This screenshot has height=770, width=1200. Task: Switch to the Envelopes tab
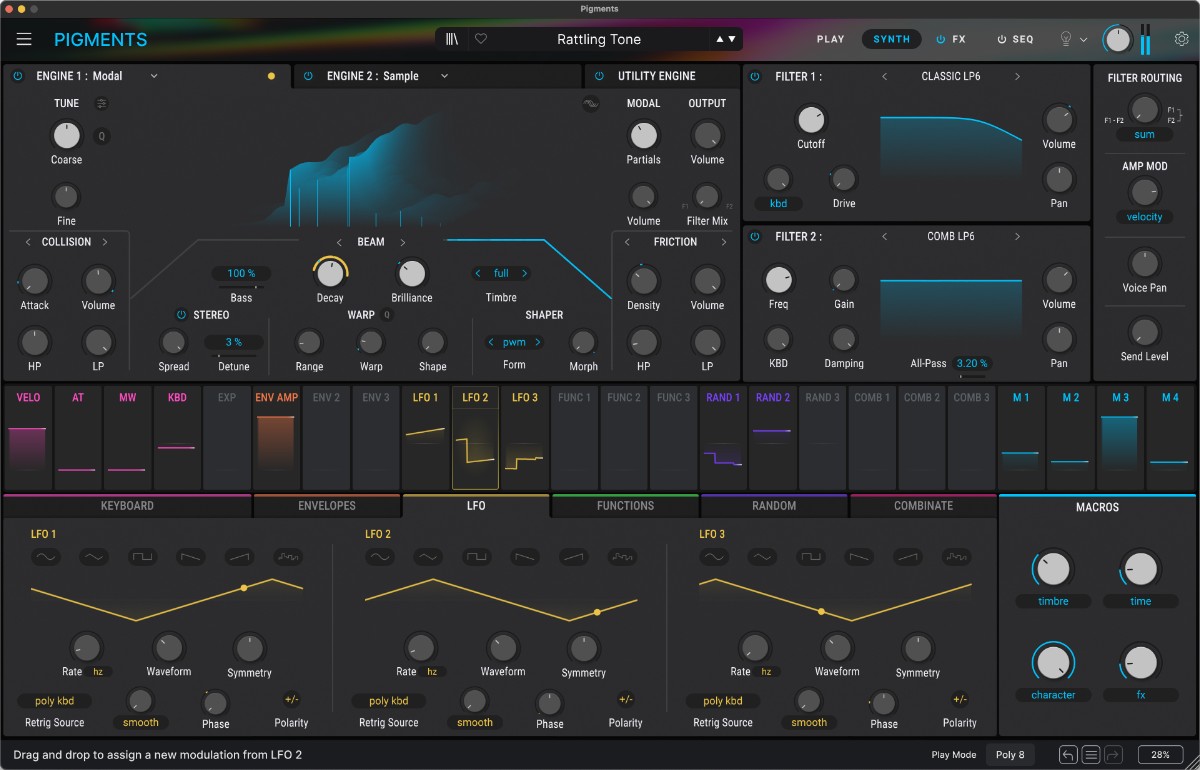coord(327,506)
